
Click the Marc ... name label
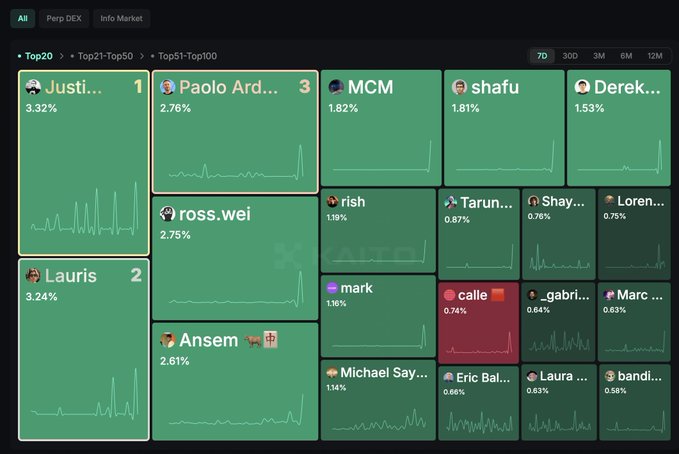(640, 295)
